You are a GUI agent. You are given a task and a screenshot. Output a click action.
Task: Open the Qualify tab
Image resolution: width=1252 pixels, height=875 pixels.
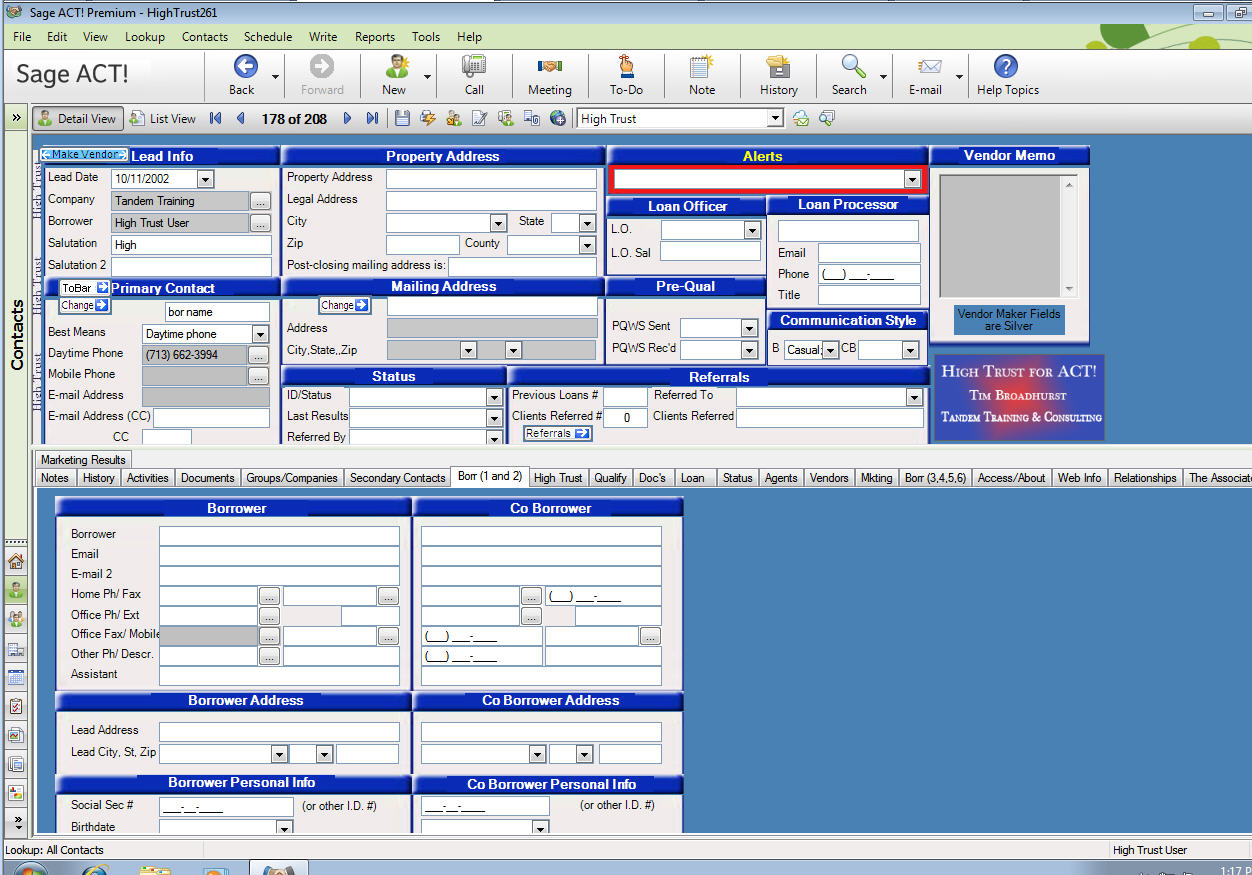coord(610,478)
